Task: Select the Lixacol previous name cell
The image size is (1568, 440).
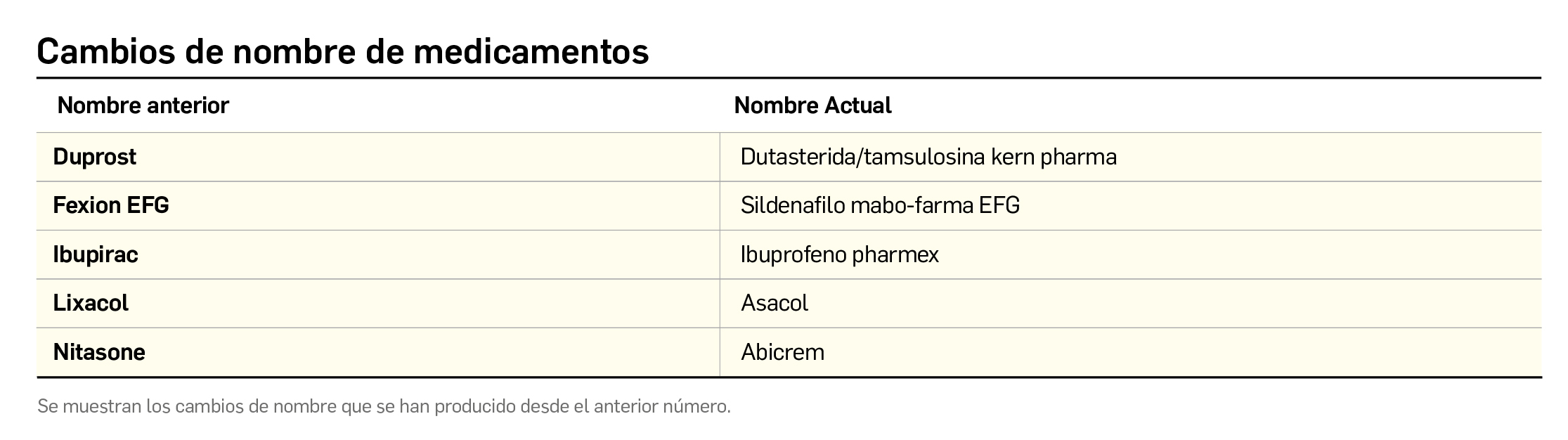Action: pos(91,303)
